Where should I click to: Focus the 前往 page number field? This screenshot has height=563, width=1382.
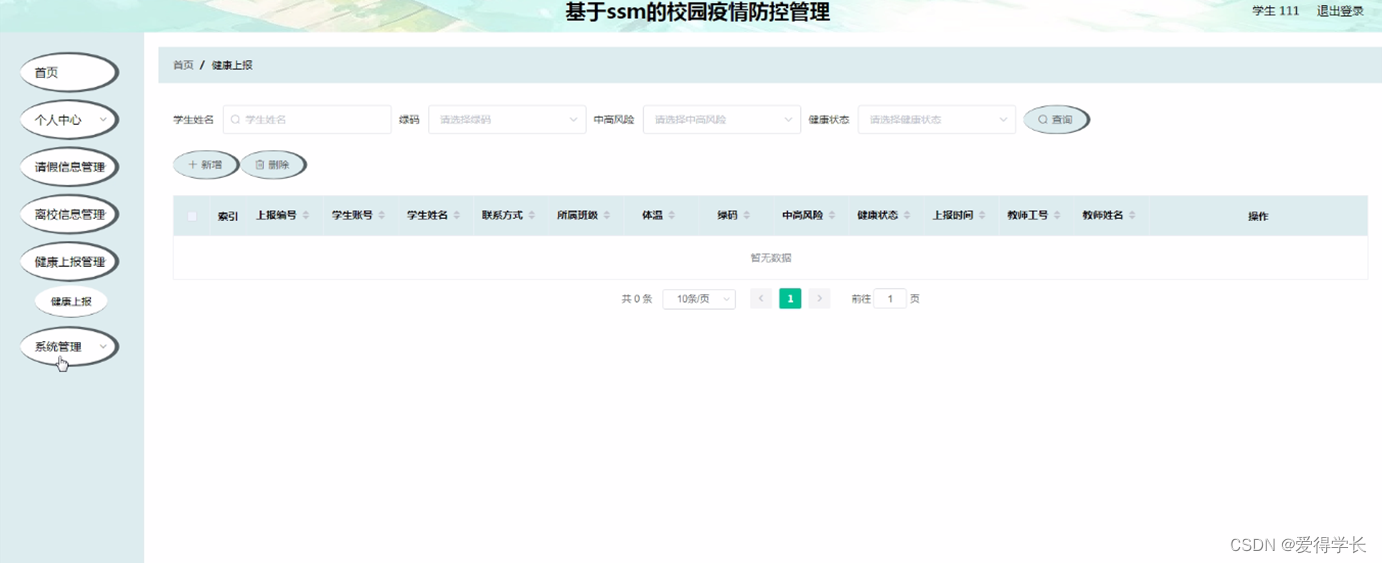pos(890,298)
